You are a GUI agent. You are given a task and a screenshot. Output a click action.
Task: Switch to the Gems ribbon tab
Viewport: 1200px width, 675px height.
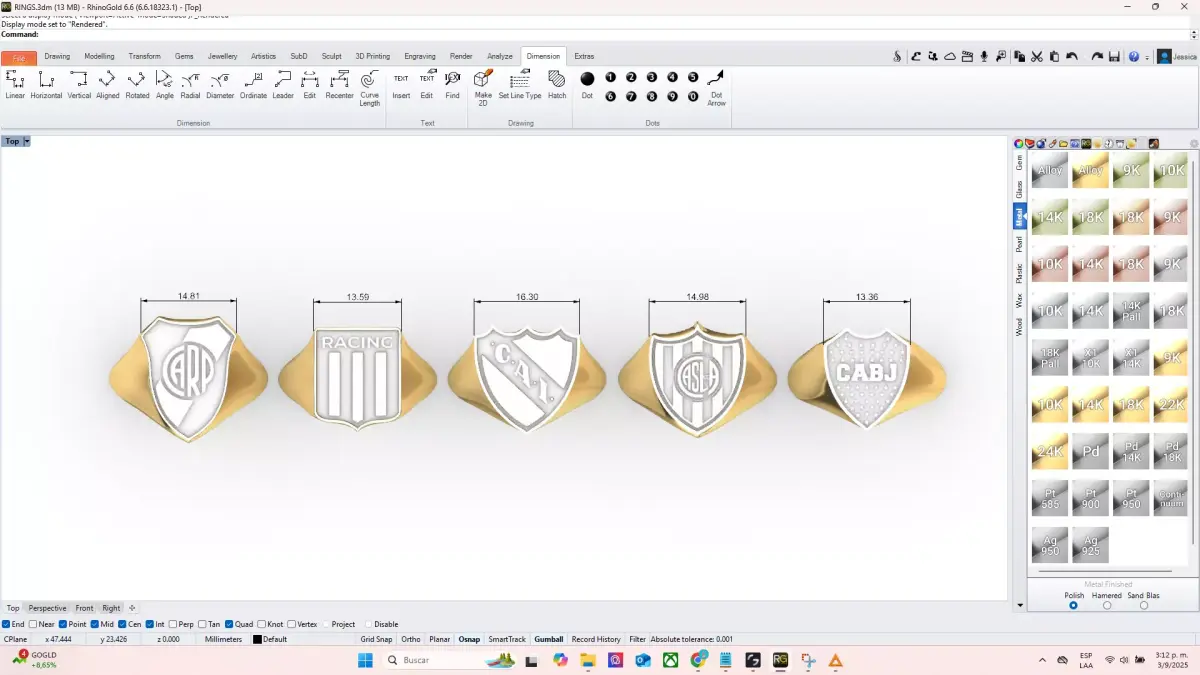coord(184,56)
